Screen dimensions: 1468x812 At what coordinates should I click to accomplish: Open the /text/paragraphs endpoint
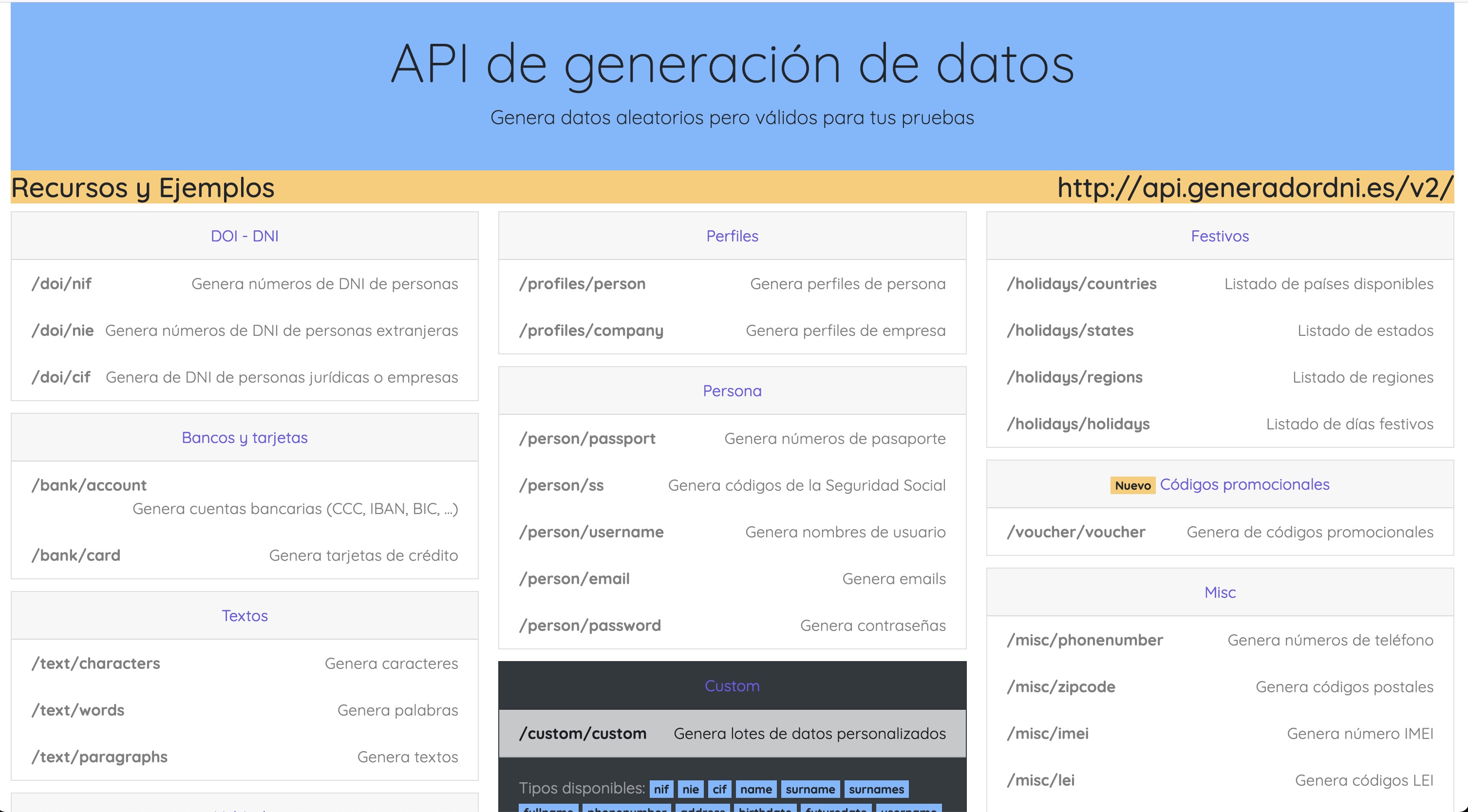click(x=100, y=757)
